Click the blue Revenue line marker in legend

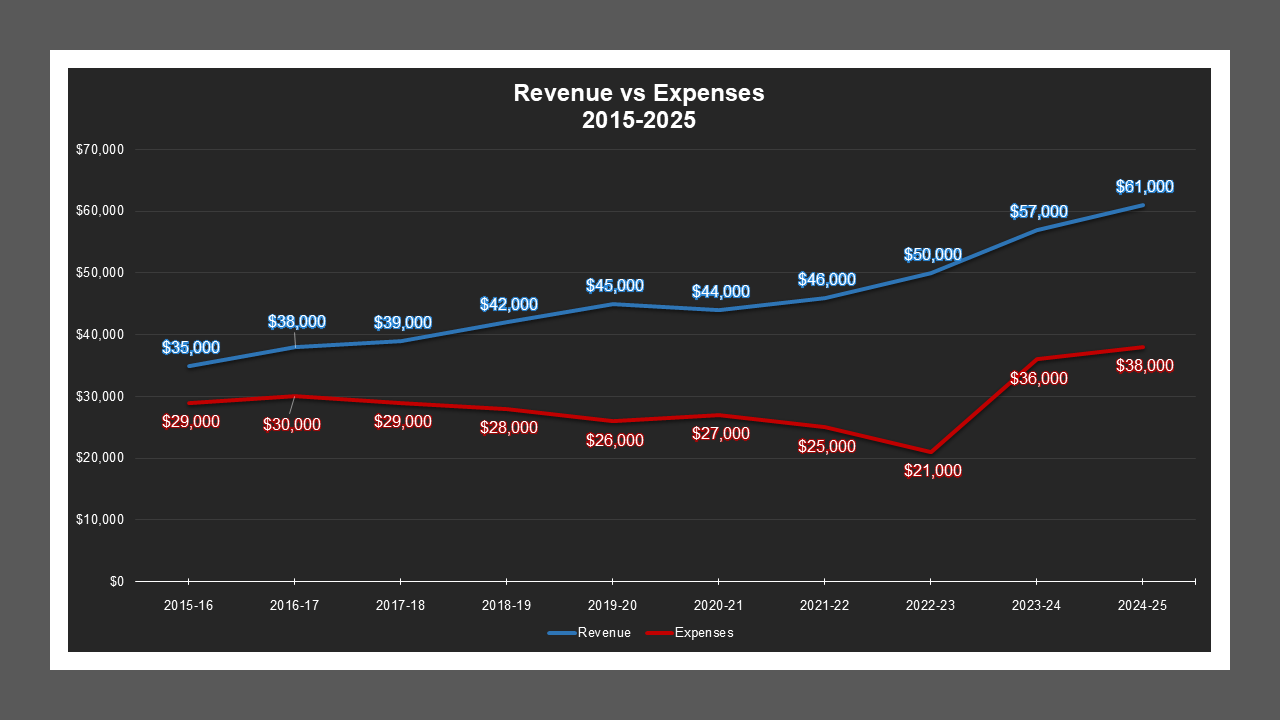(x=560, y=632)
